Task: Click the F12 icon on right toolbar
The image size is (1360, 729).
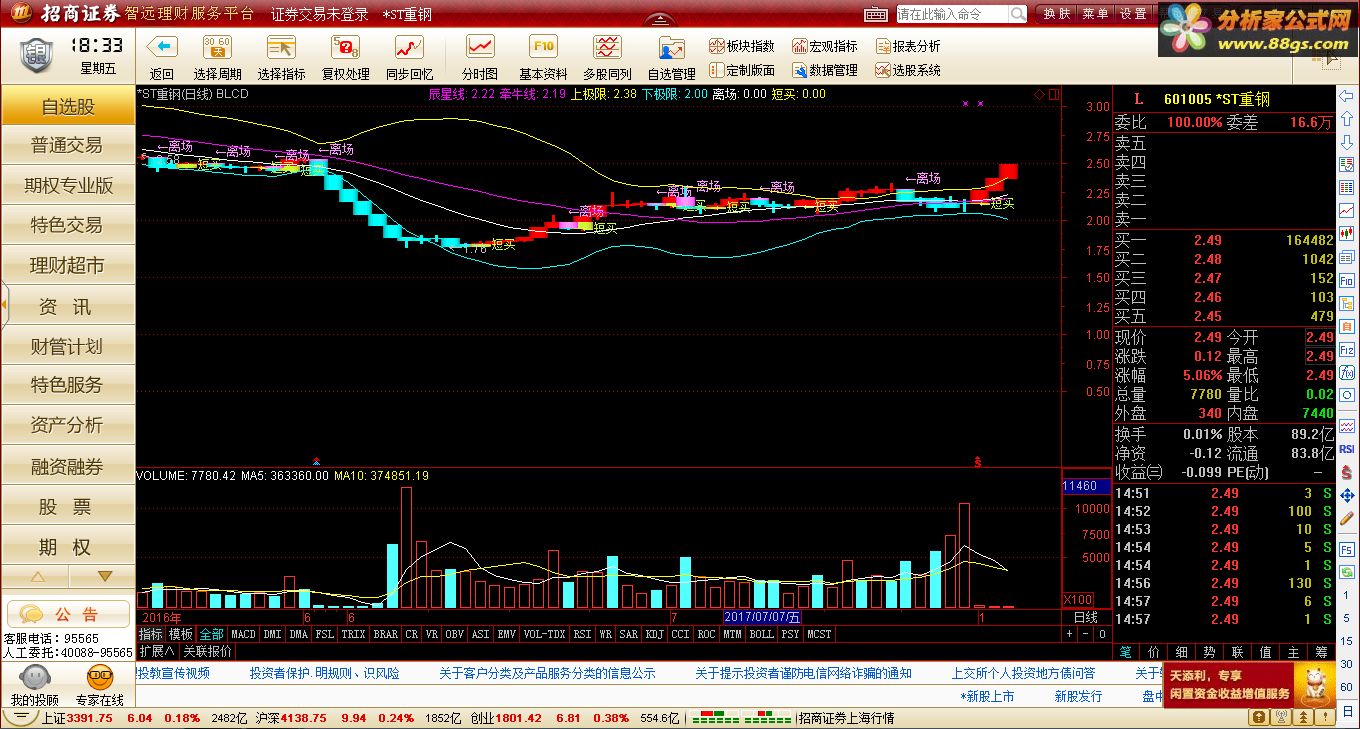Action: [x=1346, y=351]
